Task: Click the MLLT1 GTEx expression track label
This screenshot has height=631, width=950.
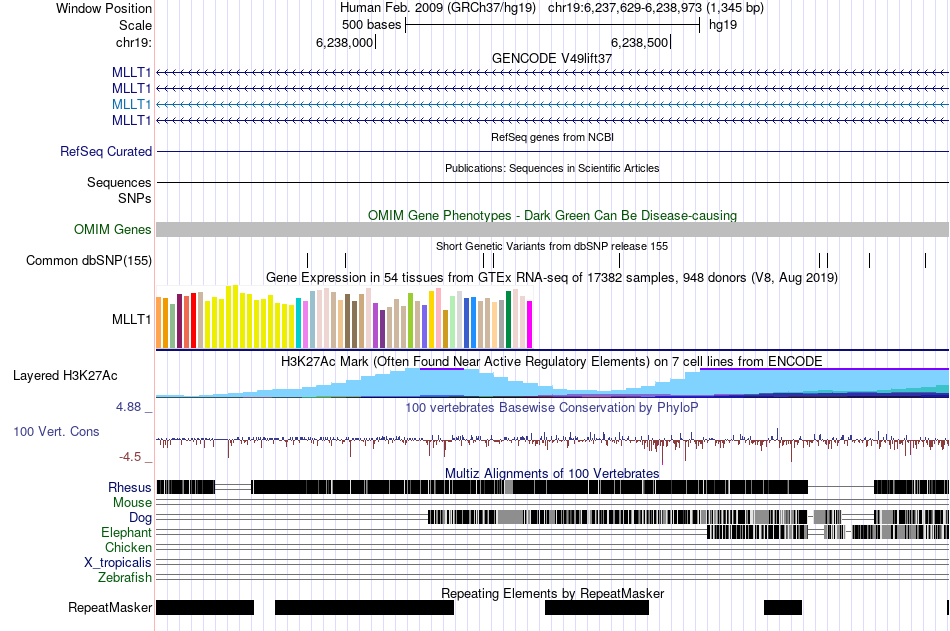Action: point(131,319)
